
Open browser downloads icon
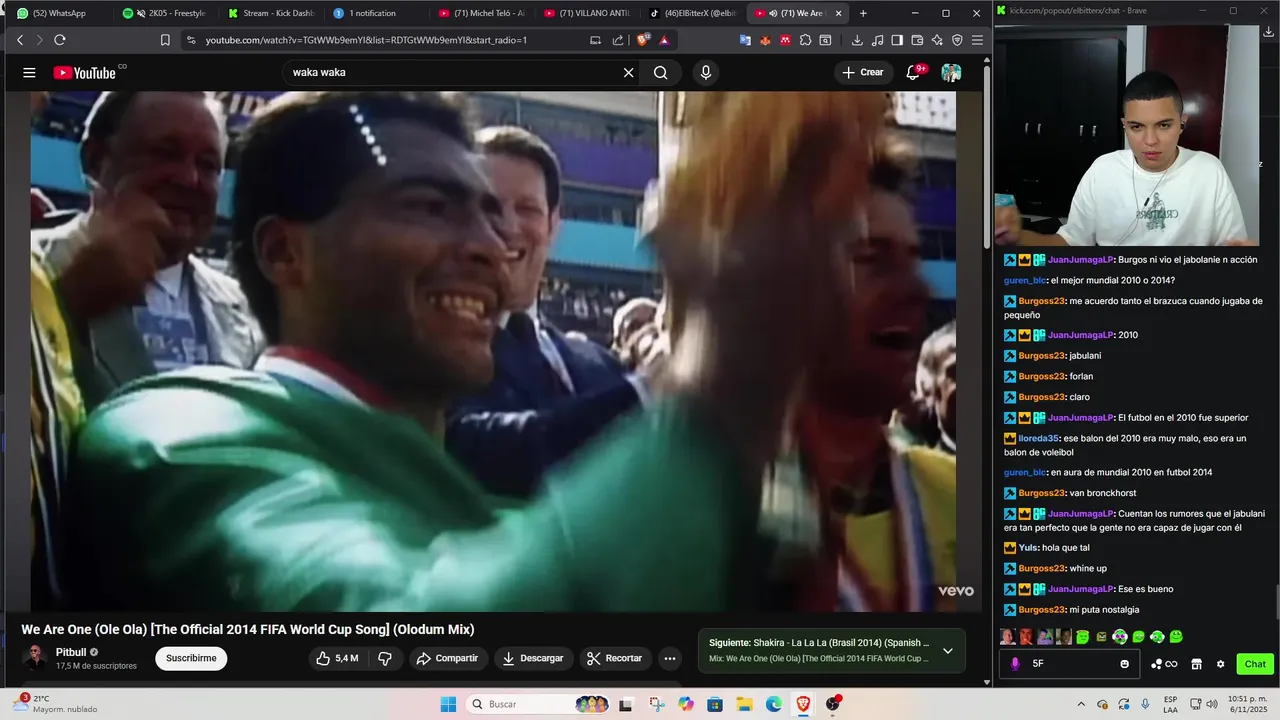click(857, 40)
